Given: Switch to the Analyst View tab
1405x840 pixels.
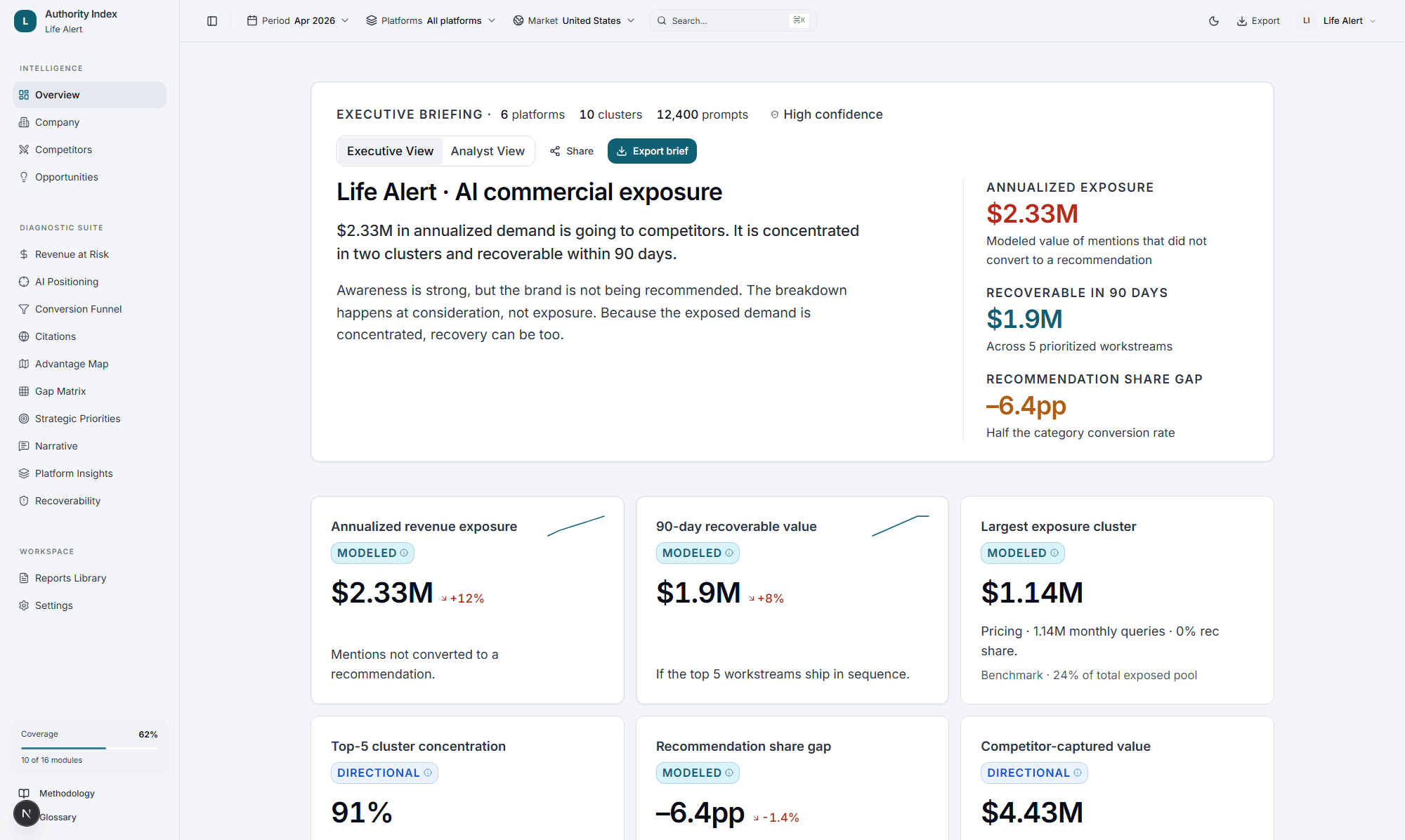Looking at the screenshot, I should pyautogui.click(x=488, y=151).
